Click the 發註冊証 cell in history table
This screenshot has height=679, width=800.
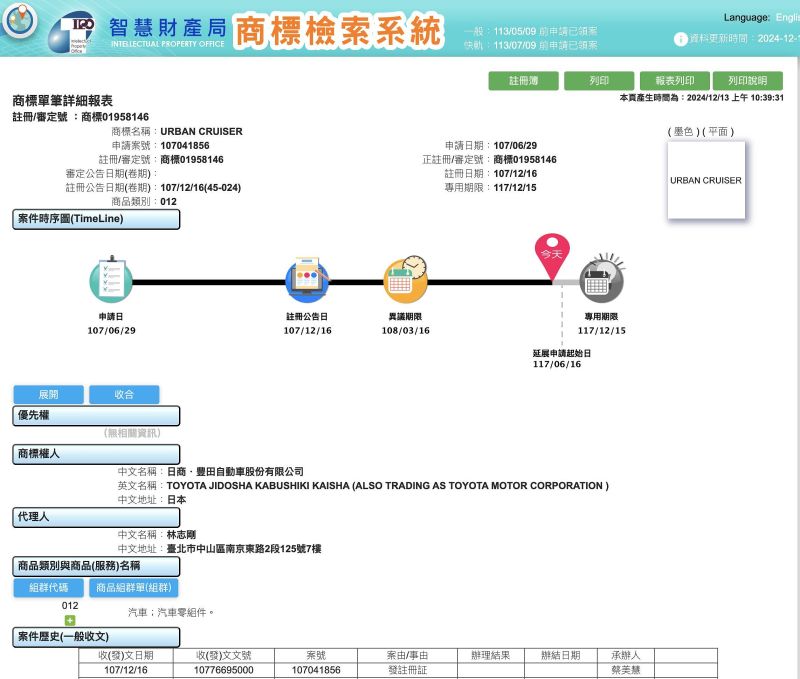tap(407, 670)
